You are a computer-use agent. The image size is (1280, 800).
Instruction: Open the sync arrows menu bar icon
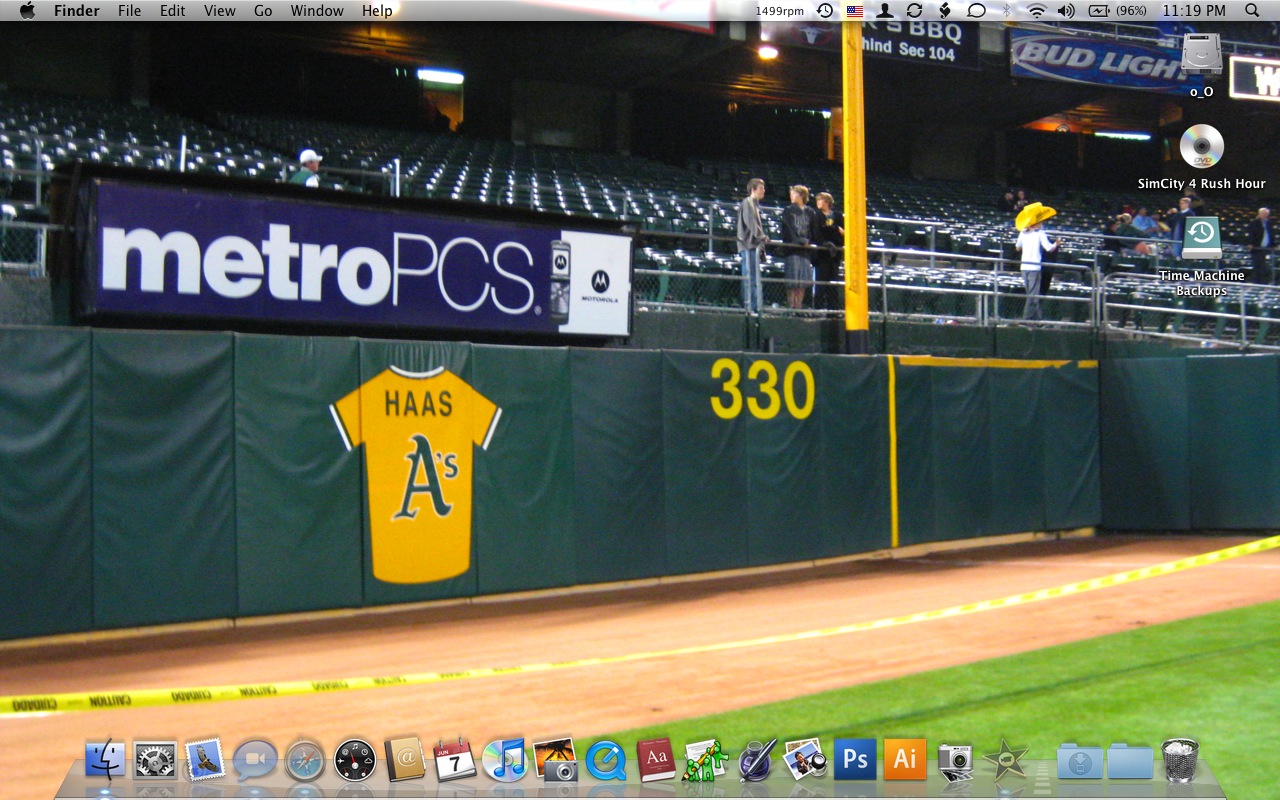point(915,11)
